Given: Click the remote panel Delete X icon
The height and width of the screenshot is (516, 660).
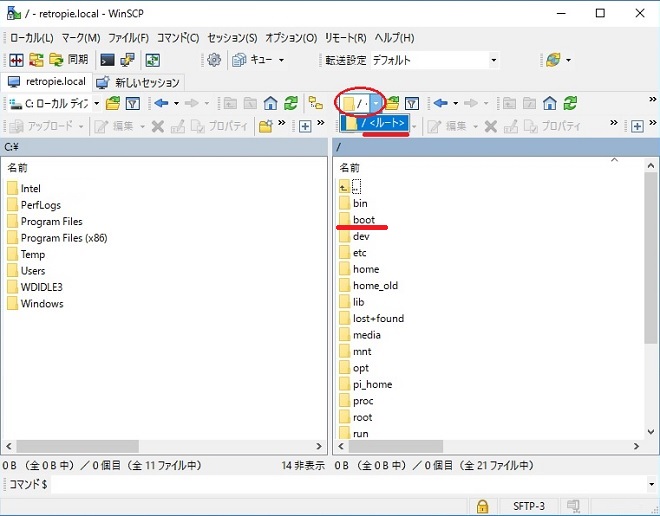Looking at the screenshot, I should [491, 126].
